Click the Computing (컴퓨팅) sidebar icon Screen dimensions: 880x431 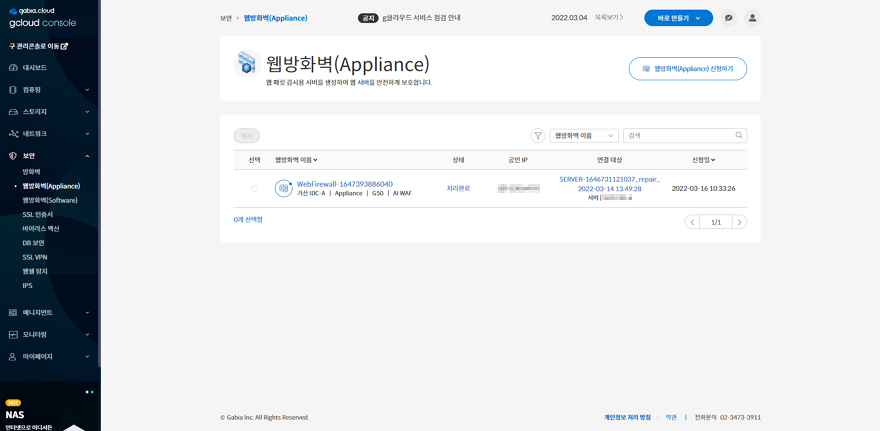tap(13, 90)
